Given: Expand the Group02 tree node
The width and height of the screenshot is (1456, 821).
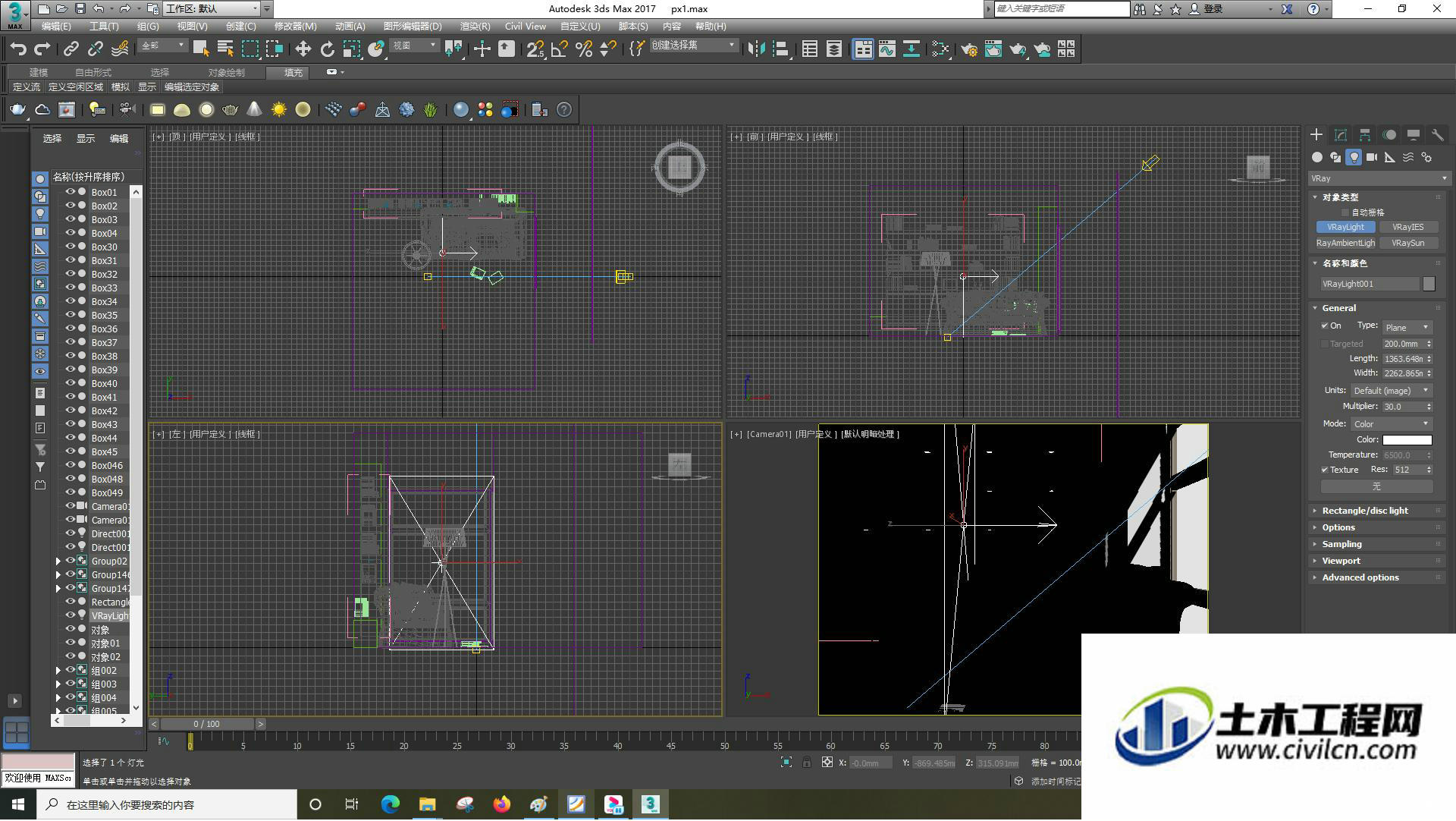Looking at the screenshot, I should pos(58,561).
